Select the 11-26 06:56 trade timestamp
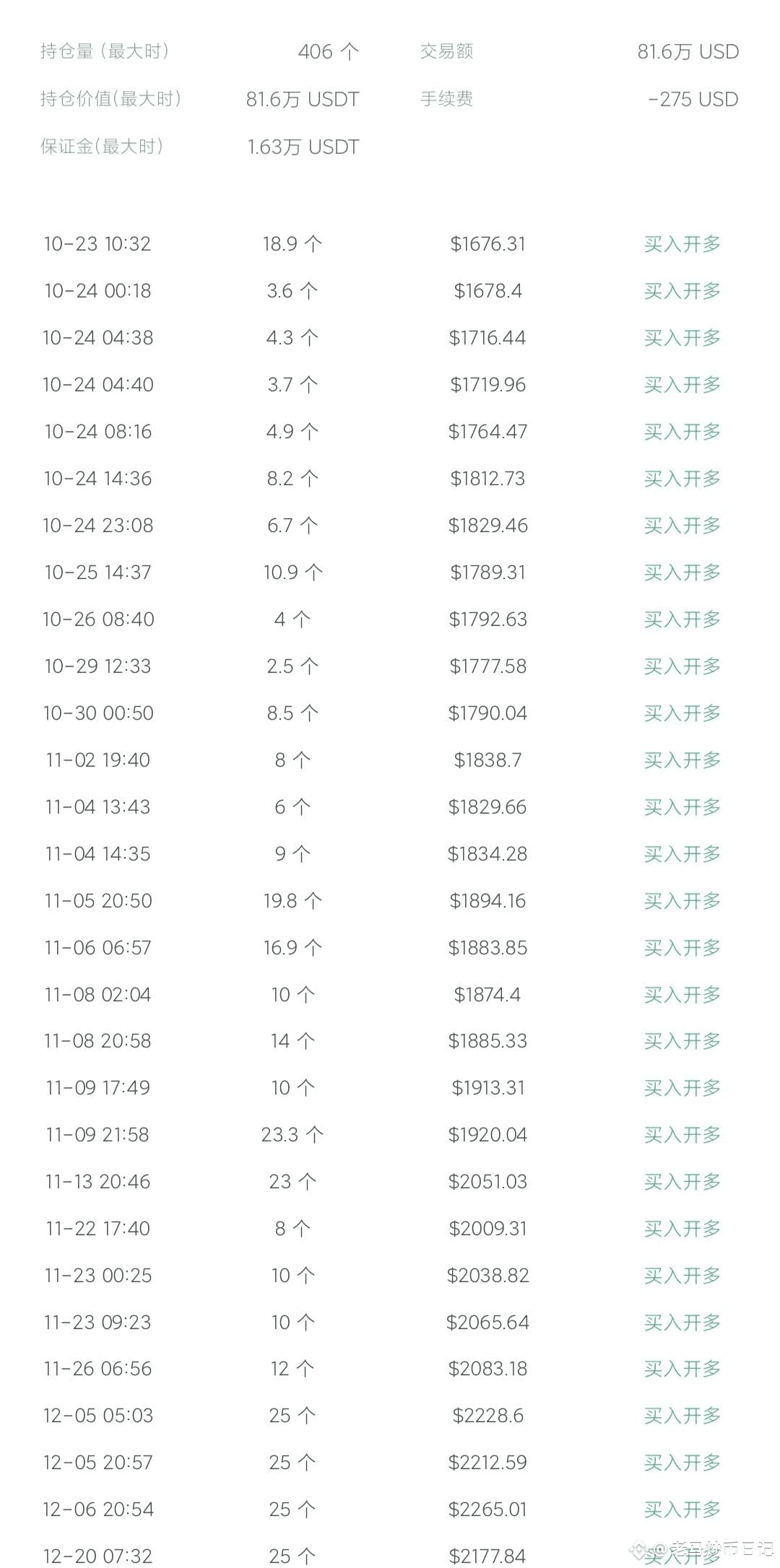The image size is (780, 1568). click(x=97, y=1369)
